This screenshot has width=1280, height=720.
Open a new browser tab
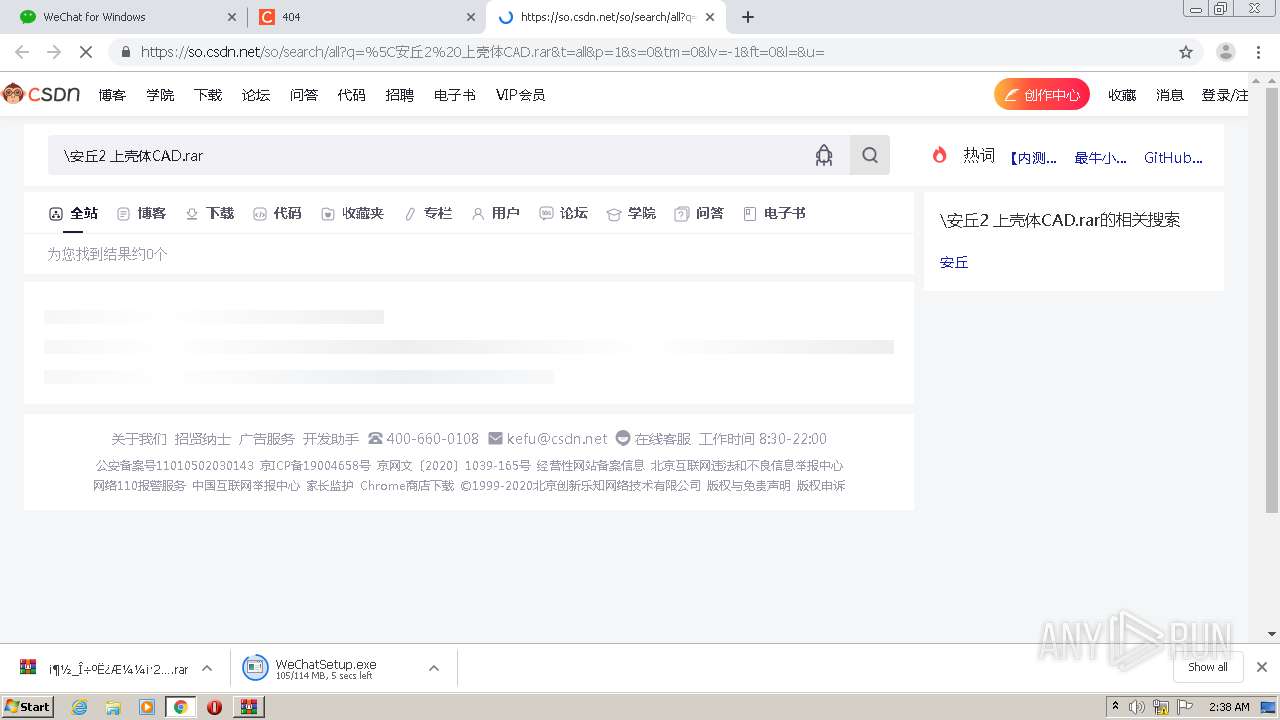pyautogui.click(x=748, y=17)
